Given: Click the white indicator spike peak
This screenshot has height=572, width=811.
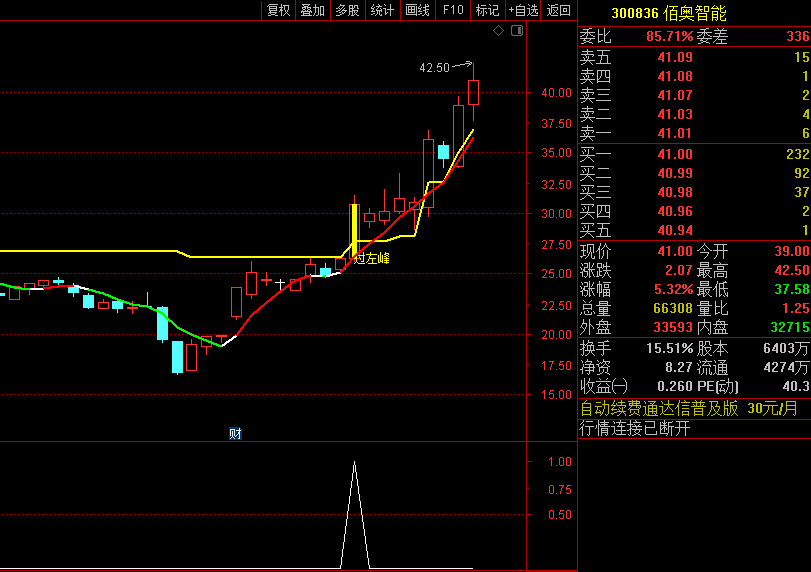Looking at the screenshot, I should pyautogui.click(x=354, y=462).
